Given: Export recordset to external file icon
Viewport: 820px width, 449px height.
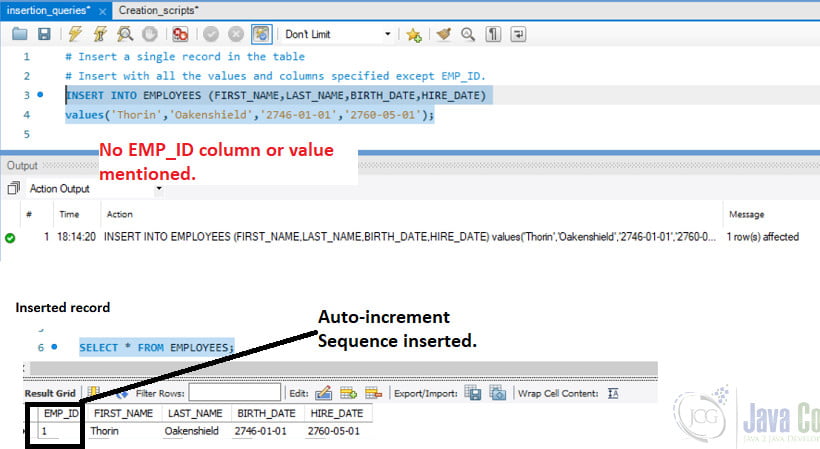Looking at the screenshot, I should (473, 393).
